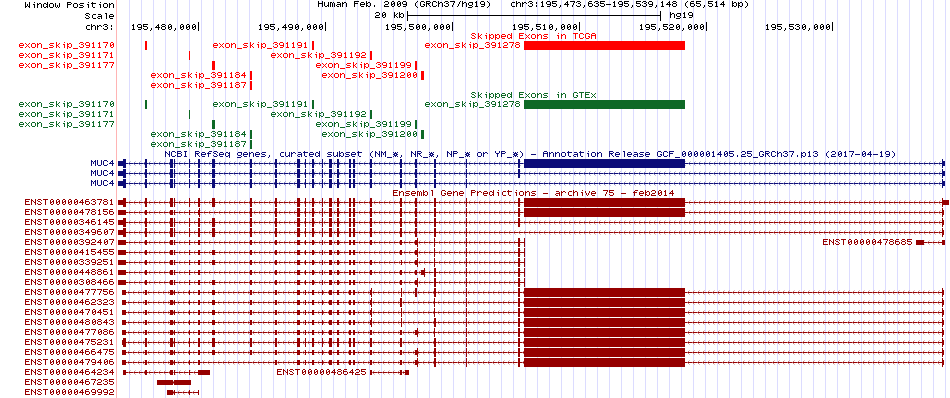Click the red exon_skip_391170 label in TCGA track

(67, 45)
